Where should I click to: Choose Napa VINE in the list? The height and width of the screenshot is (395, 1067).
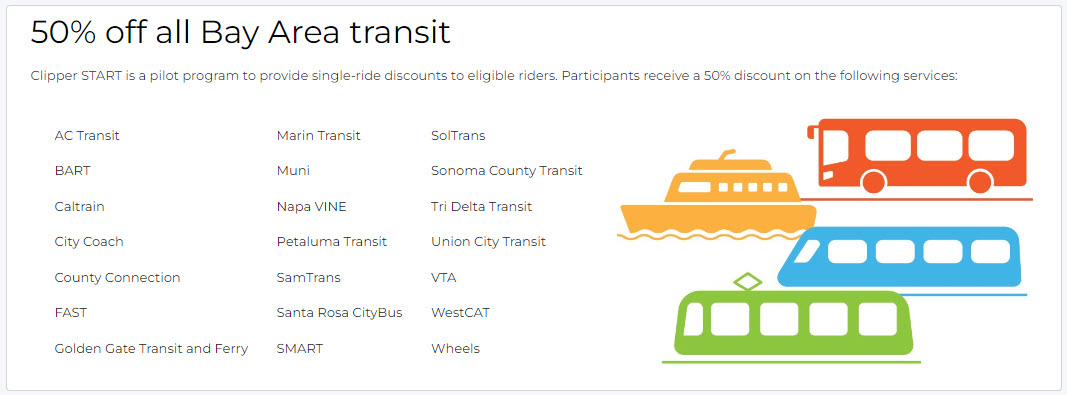coord(312,206)
